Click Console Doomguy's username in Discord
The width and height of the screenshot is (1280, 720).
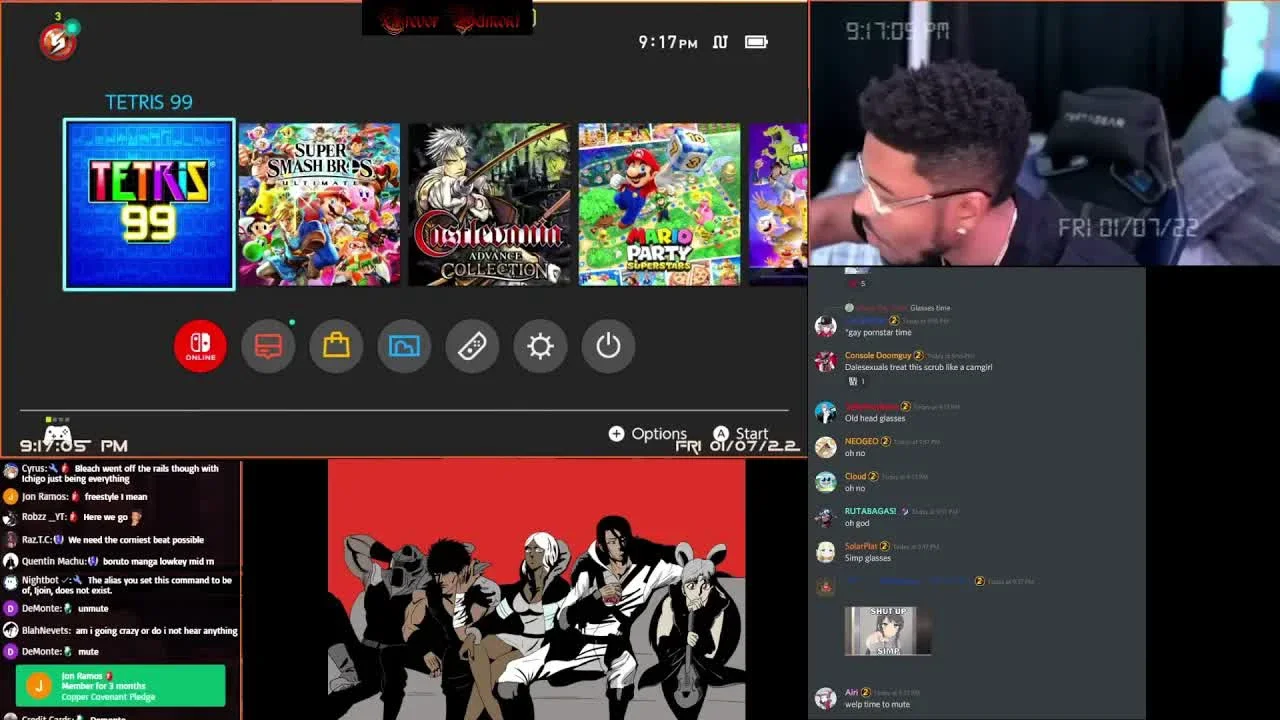[877, 356]
